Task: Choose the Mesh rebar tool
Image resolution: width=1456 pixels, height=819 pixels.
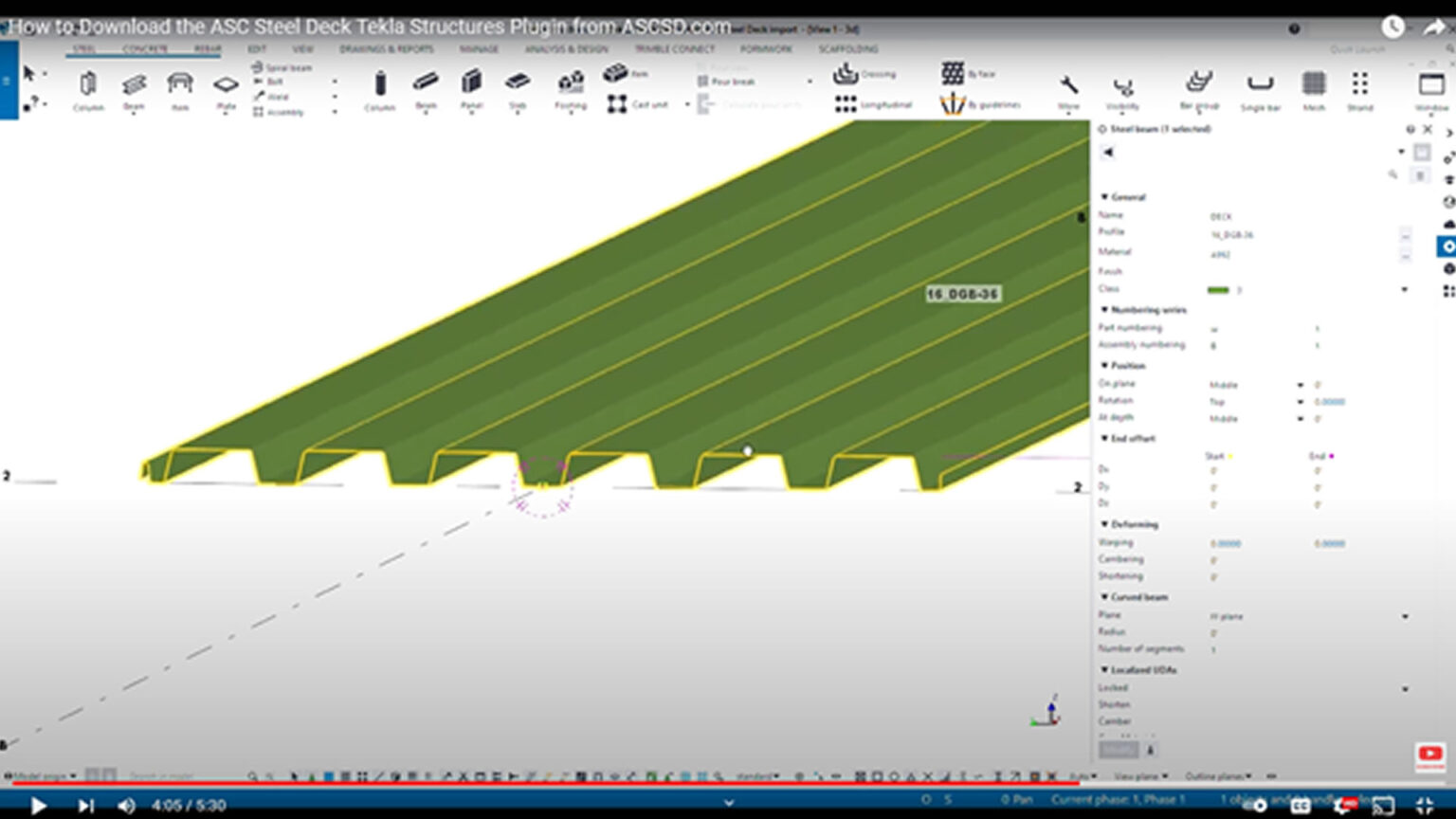Action: point(1314,91)
